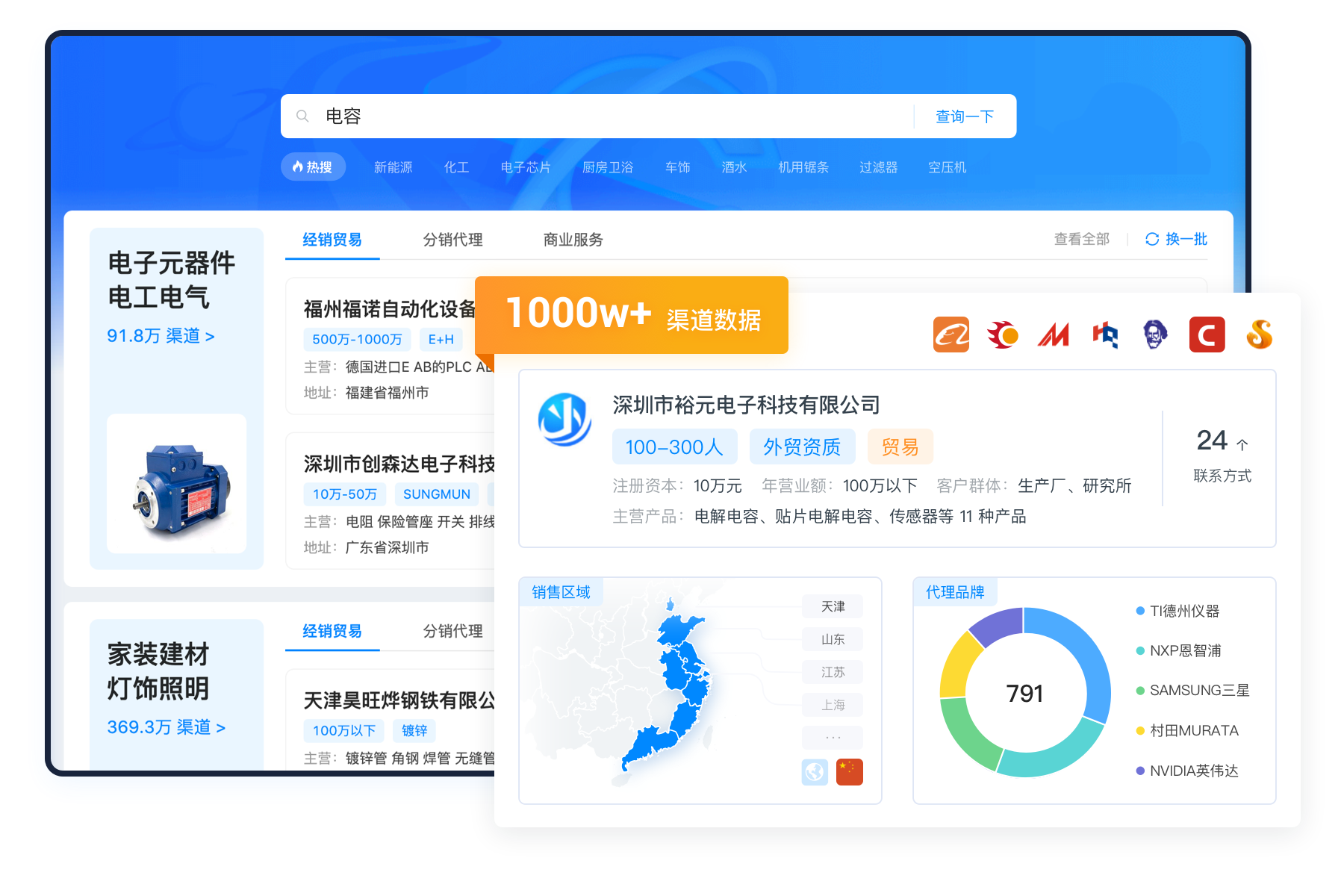Select 江苏 in sales region list
The image size is (1344, 896).
coord(833,672)
